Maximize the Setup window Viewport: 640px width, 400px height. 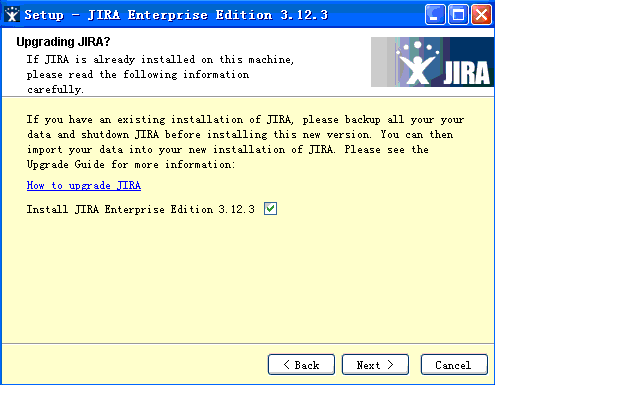[458, 15]
